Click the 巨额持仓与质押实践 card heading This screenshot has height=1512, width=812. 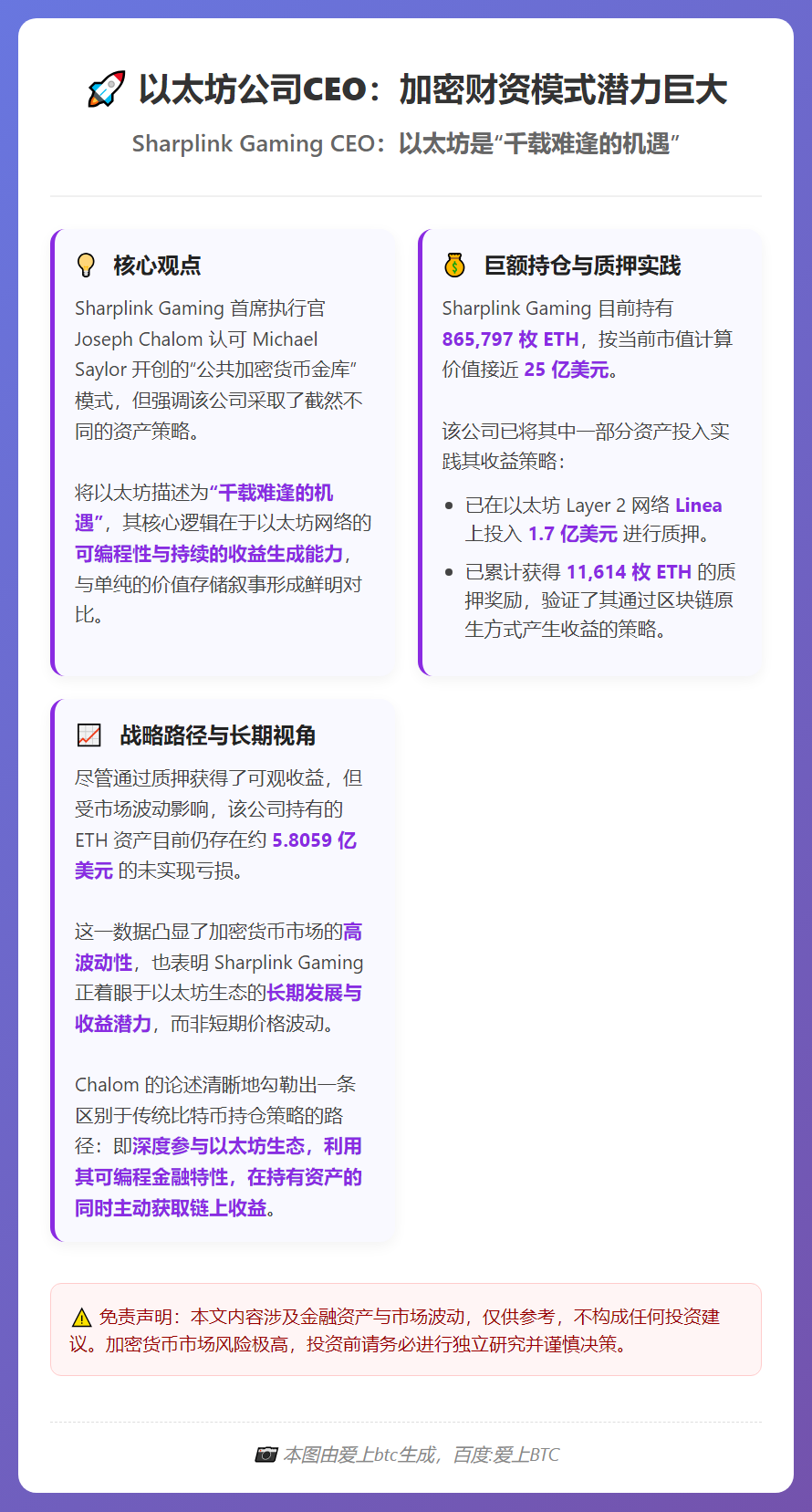coord(582,266)
